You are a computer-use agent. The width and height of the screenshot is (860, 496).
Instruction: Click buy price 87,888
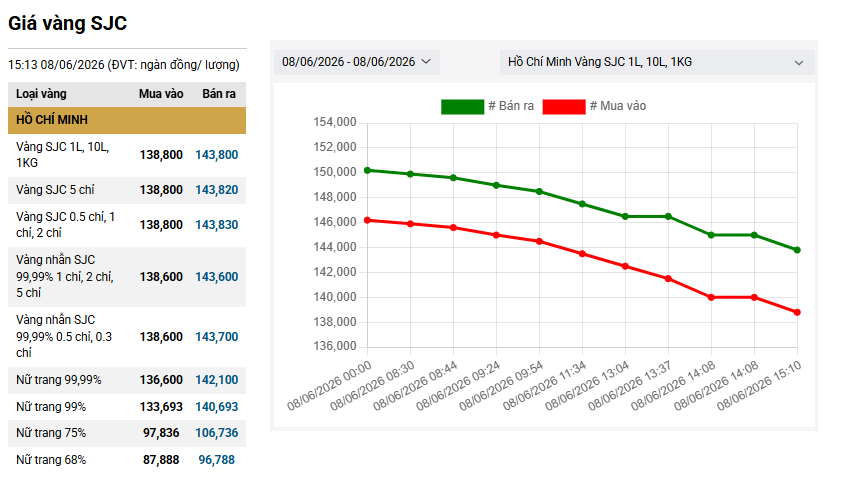click(x=161, y=460)
